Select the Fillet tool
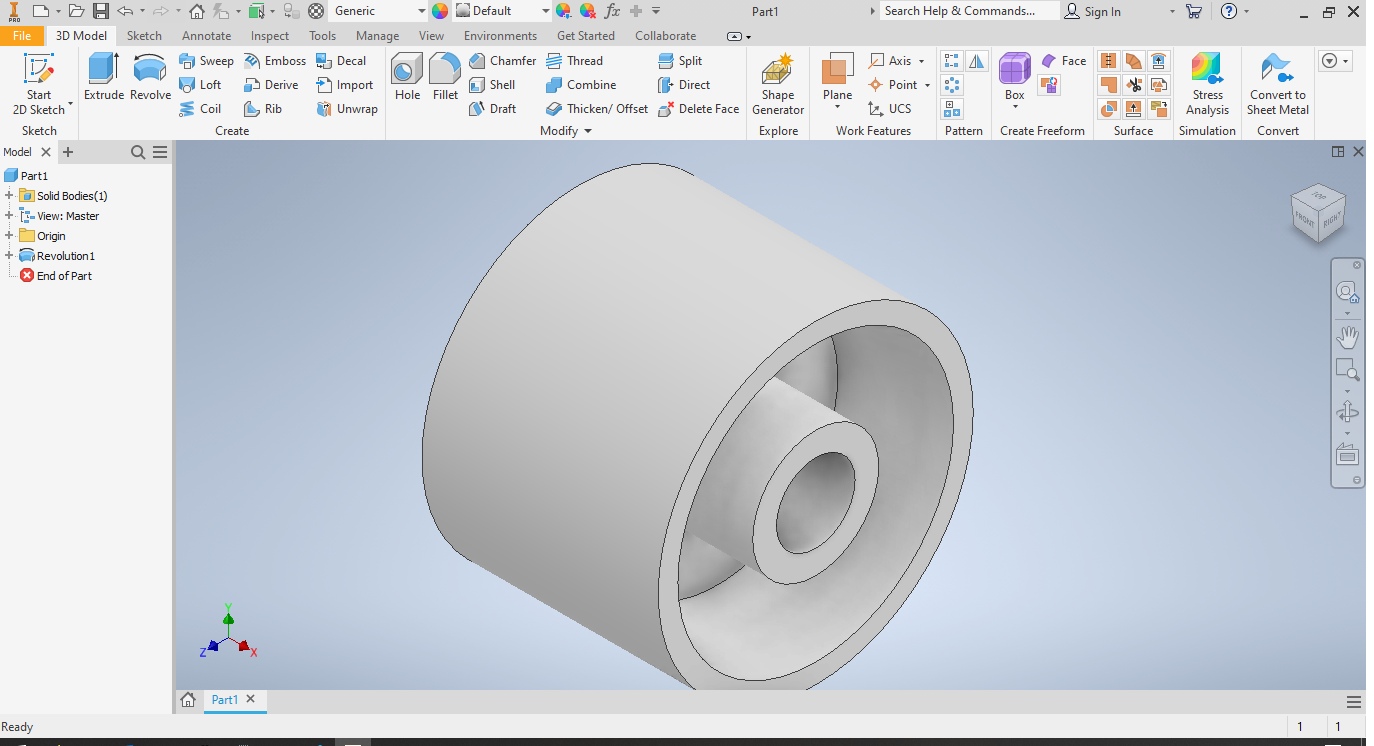 (445, 78)
